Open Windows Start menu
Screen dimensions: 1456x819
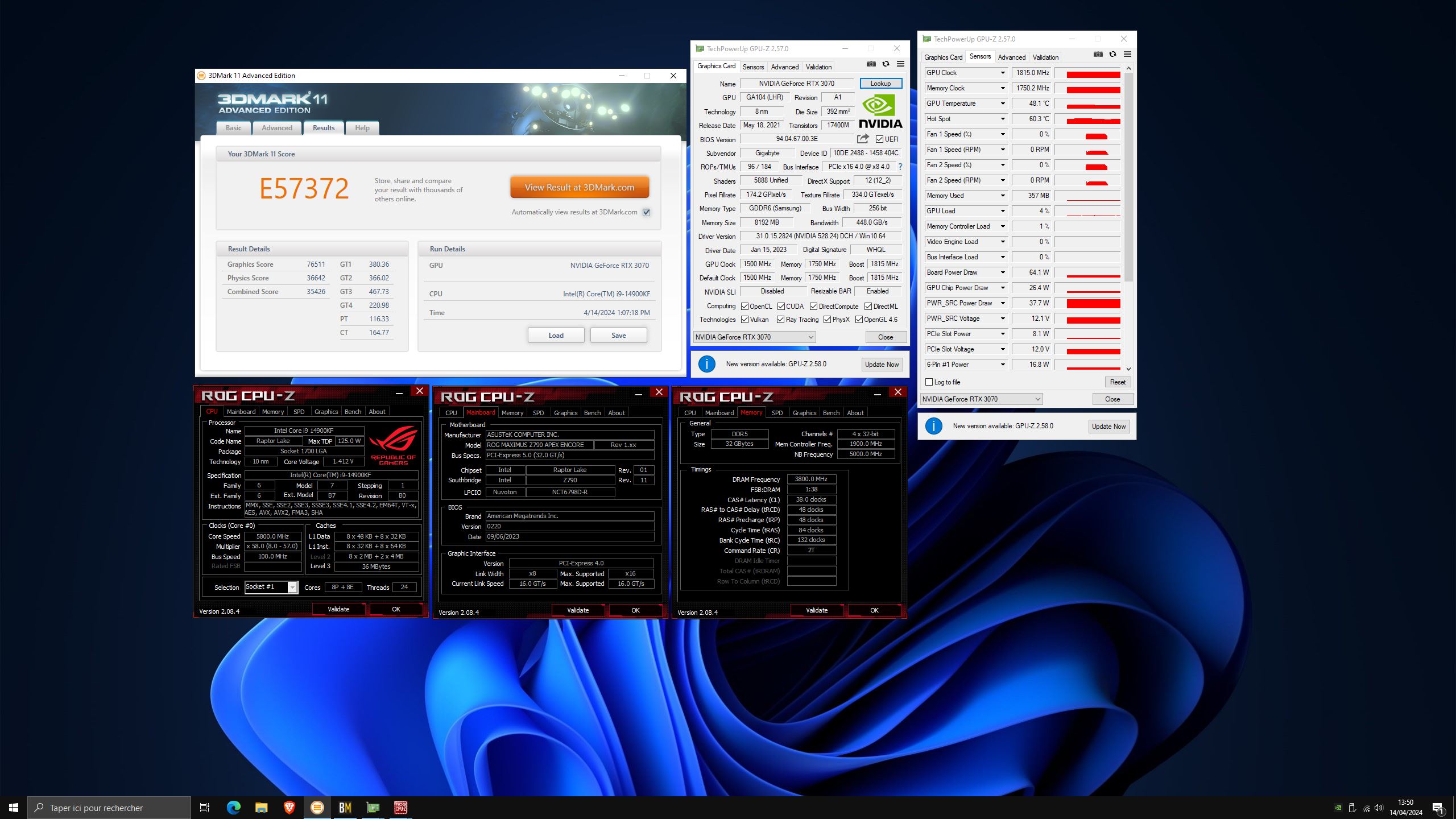[x=14, y=808]
